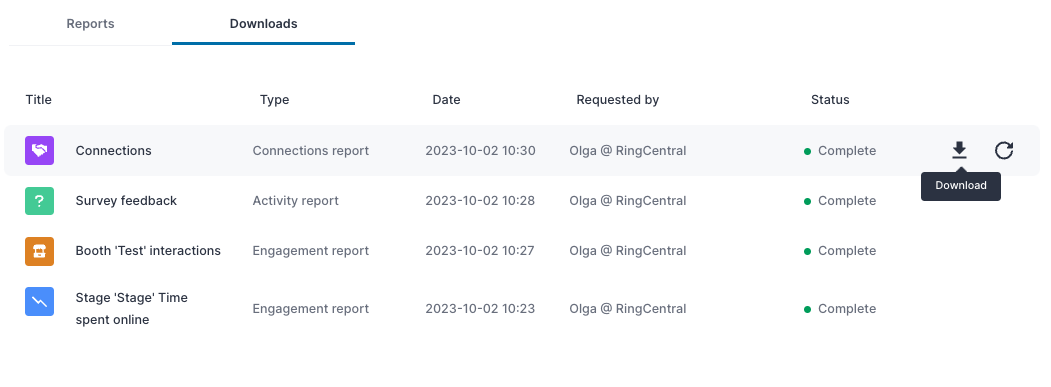This screenshot has width=1051, height=387.
Task: Click the 2023-10-02 10:23 date cell
Action: pyautogui.click(x=480, y=309)
